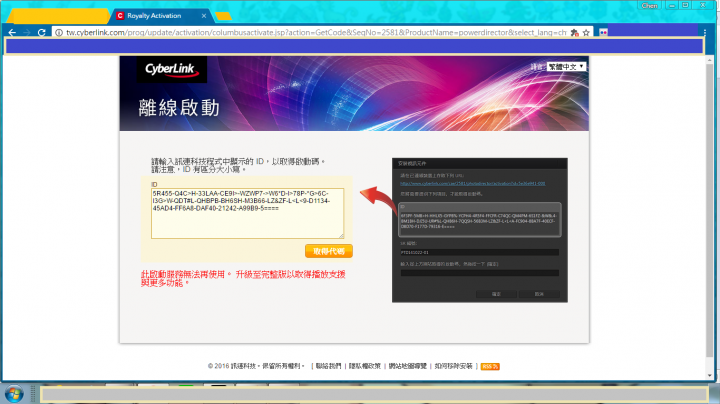Image resolution: width=720 pixels, height=404 pixels.
Task: Click the orange RSS badge in the footer
Action: (490, 366)
